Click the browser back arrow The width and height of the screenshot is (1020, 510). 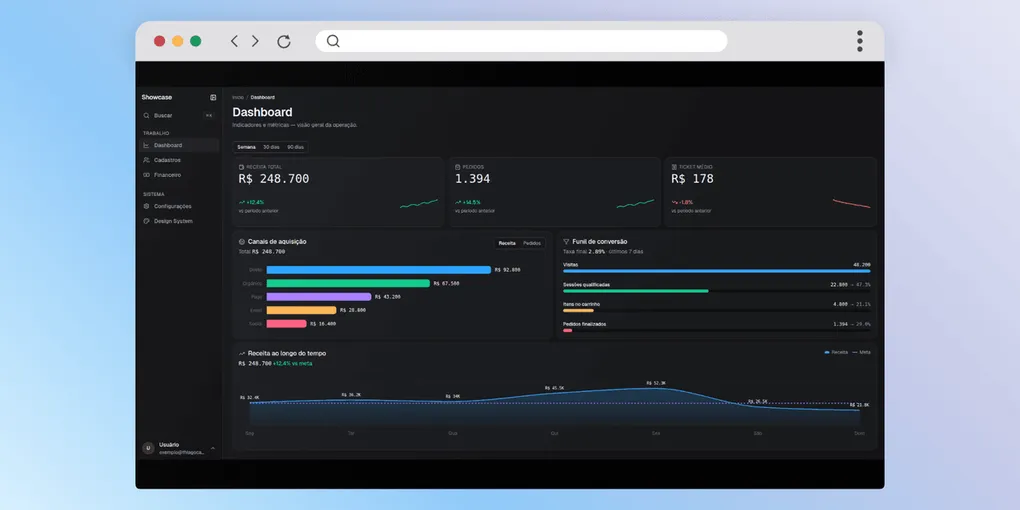(234, 41)
